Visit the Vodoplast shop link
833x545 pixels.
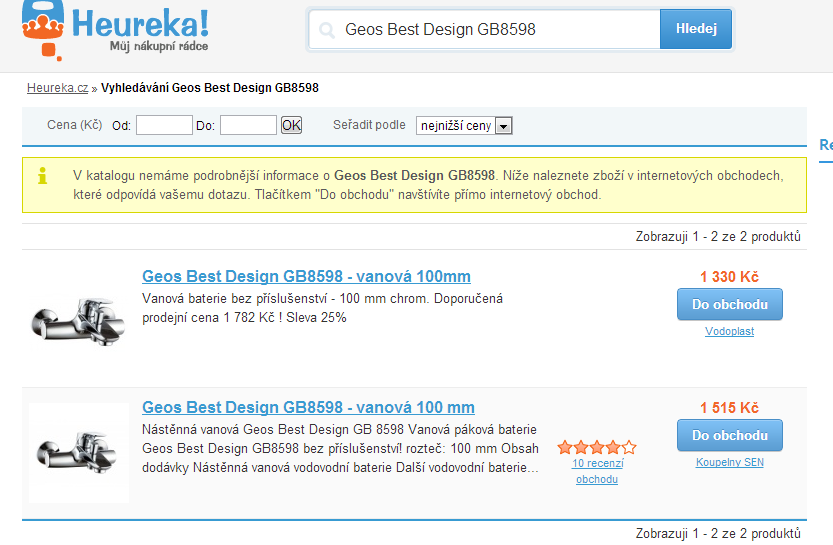[729, 331]
